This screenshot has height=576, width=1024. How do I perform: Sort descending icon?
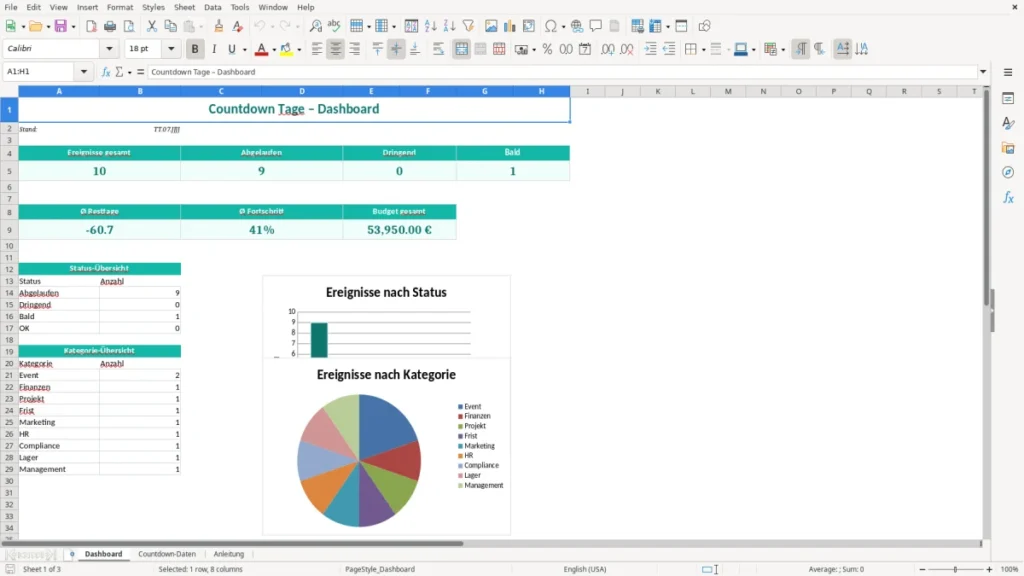pos(449,26)
